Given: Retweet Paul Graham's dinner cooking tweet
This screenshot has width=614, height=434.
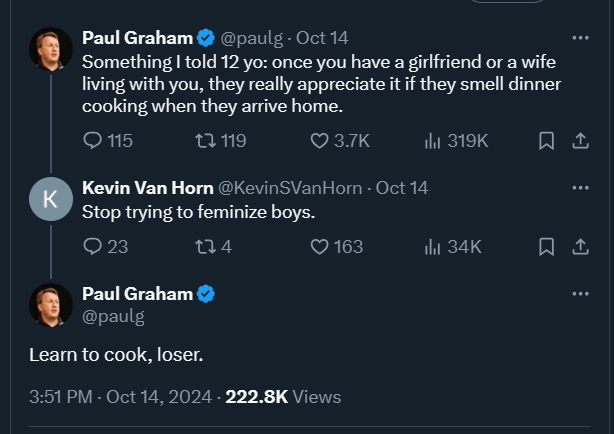Looking at the screenshot, I should click(205, 141).
